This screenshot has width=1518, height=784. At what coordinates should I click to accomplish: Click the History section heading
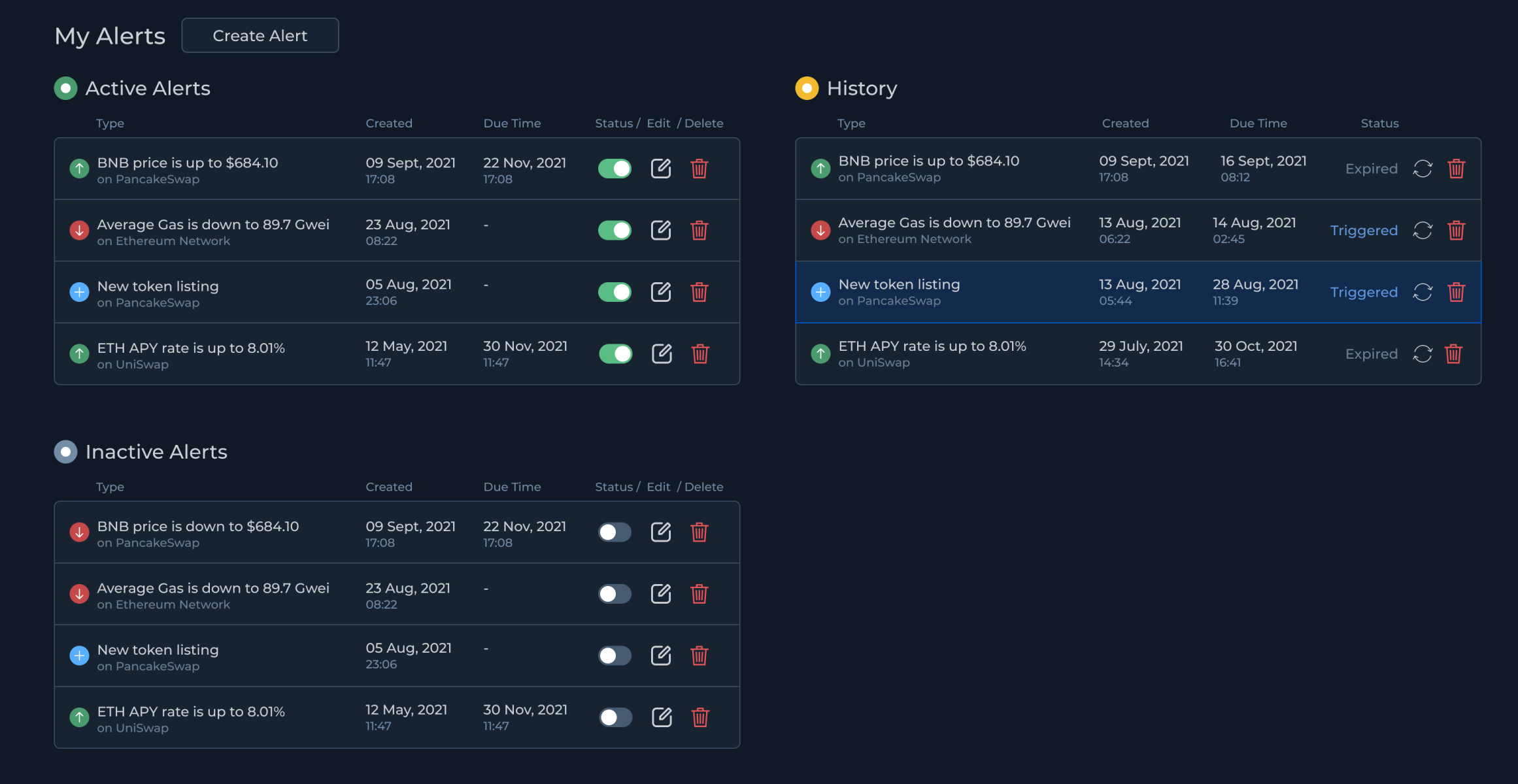pos(862,88)
